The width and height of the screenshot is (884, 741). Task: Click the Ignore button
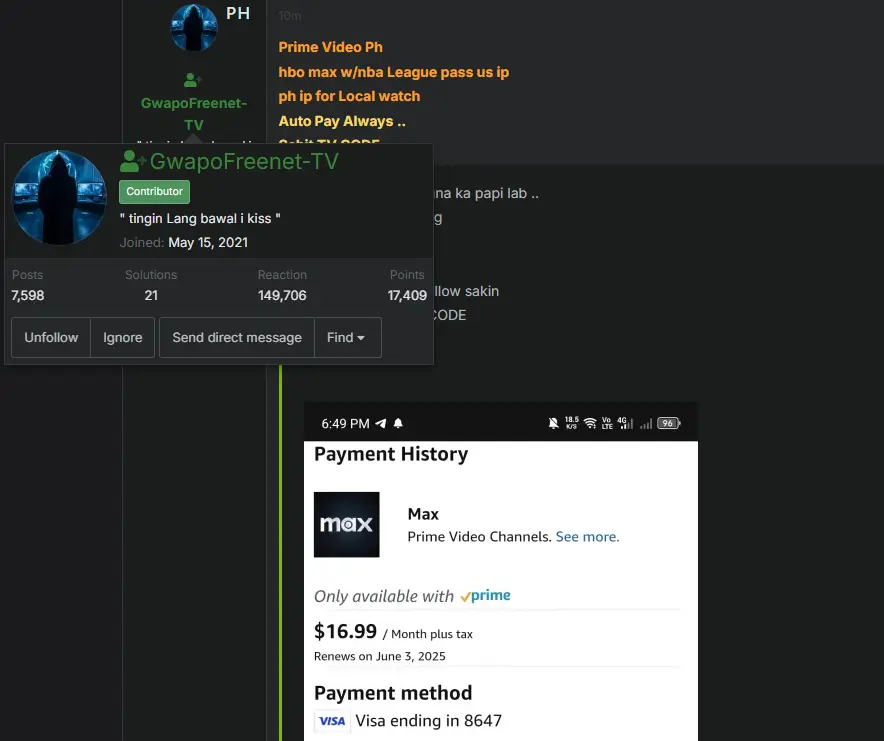click(x=122, y=337)
